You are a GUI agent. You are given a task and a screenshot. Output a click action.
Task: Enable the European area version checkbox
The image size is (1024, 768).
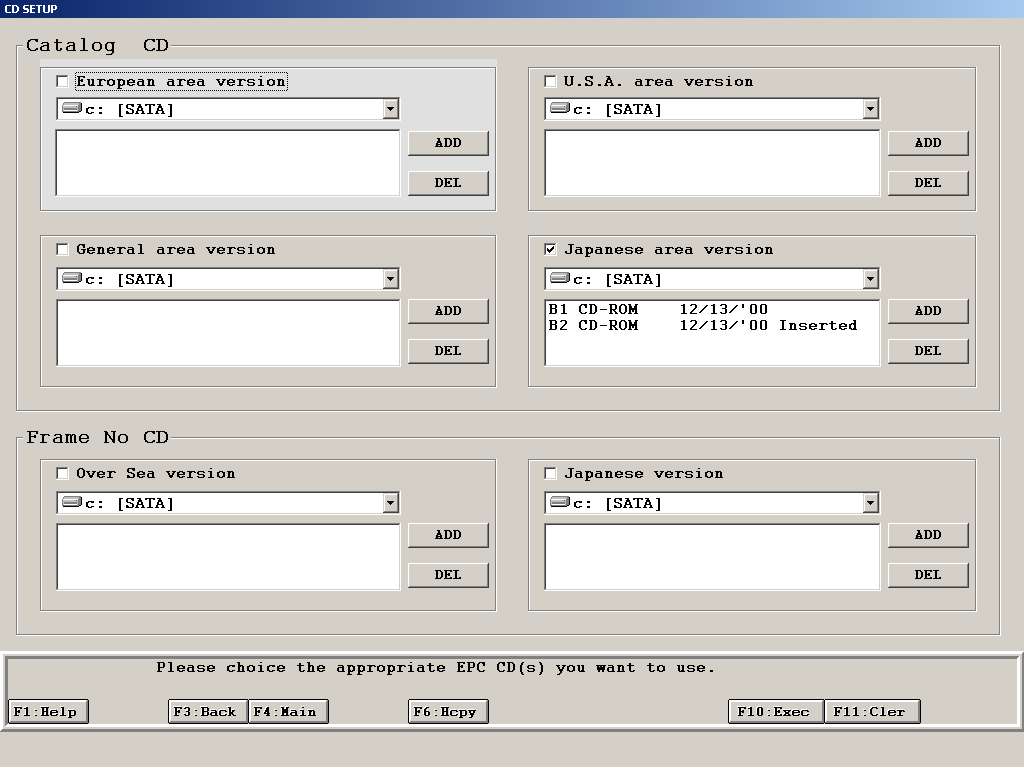click(63, 81)
